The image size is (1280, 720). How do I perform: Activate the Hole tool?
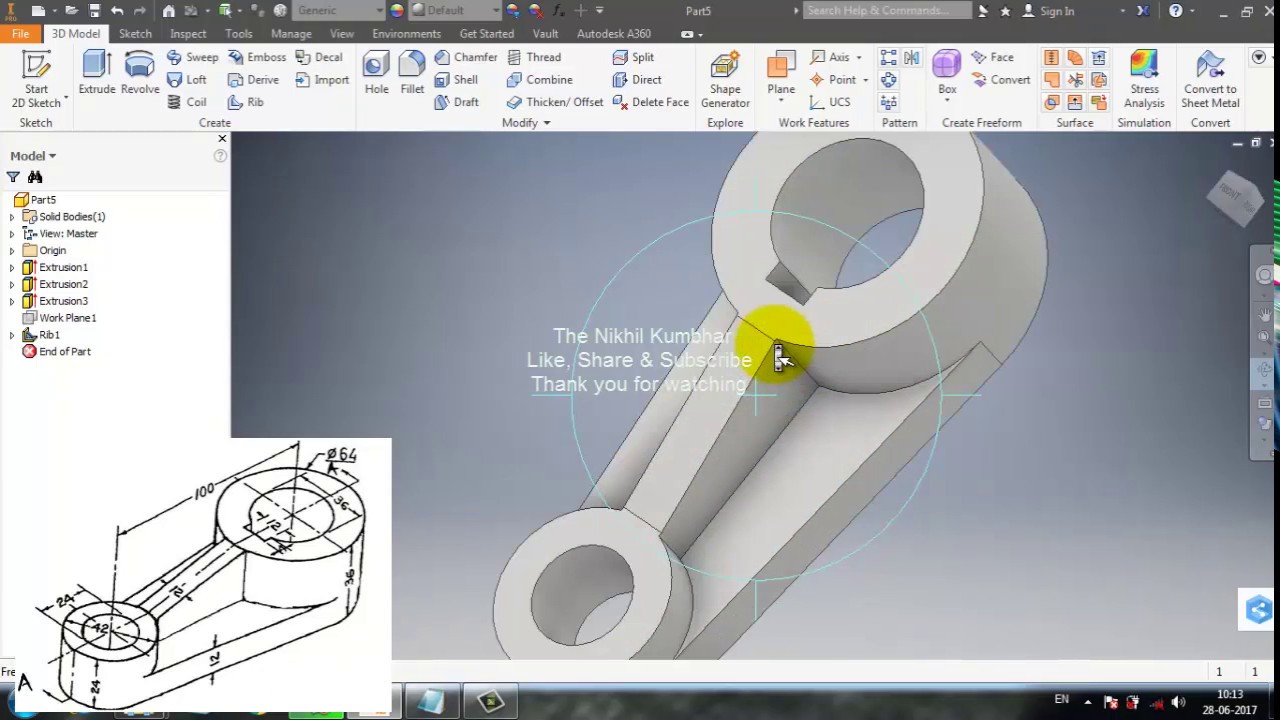click(377, 73)
